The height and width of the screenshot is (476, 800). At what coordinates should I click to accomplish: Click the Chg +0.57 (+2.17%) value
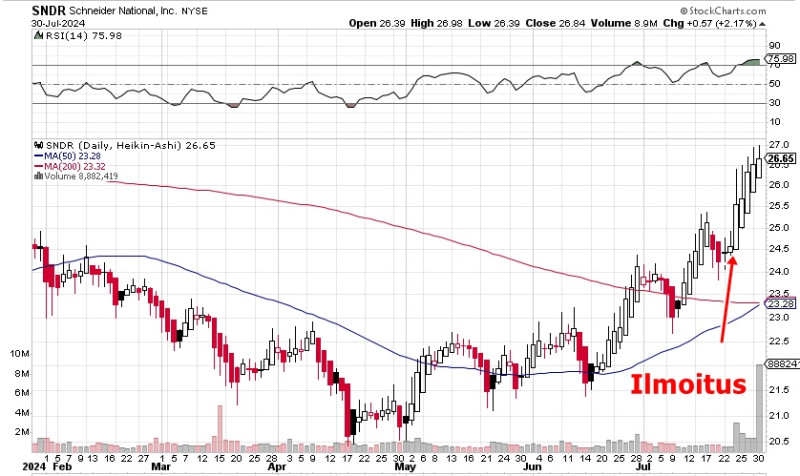click(x=709, y=23)
